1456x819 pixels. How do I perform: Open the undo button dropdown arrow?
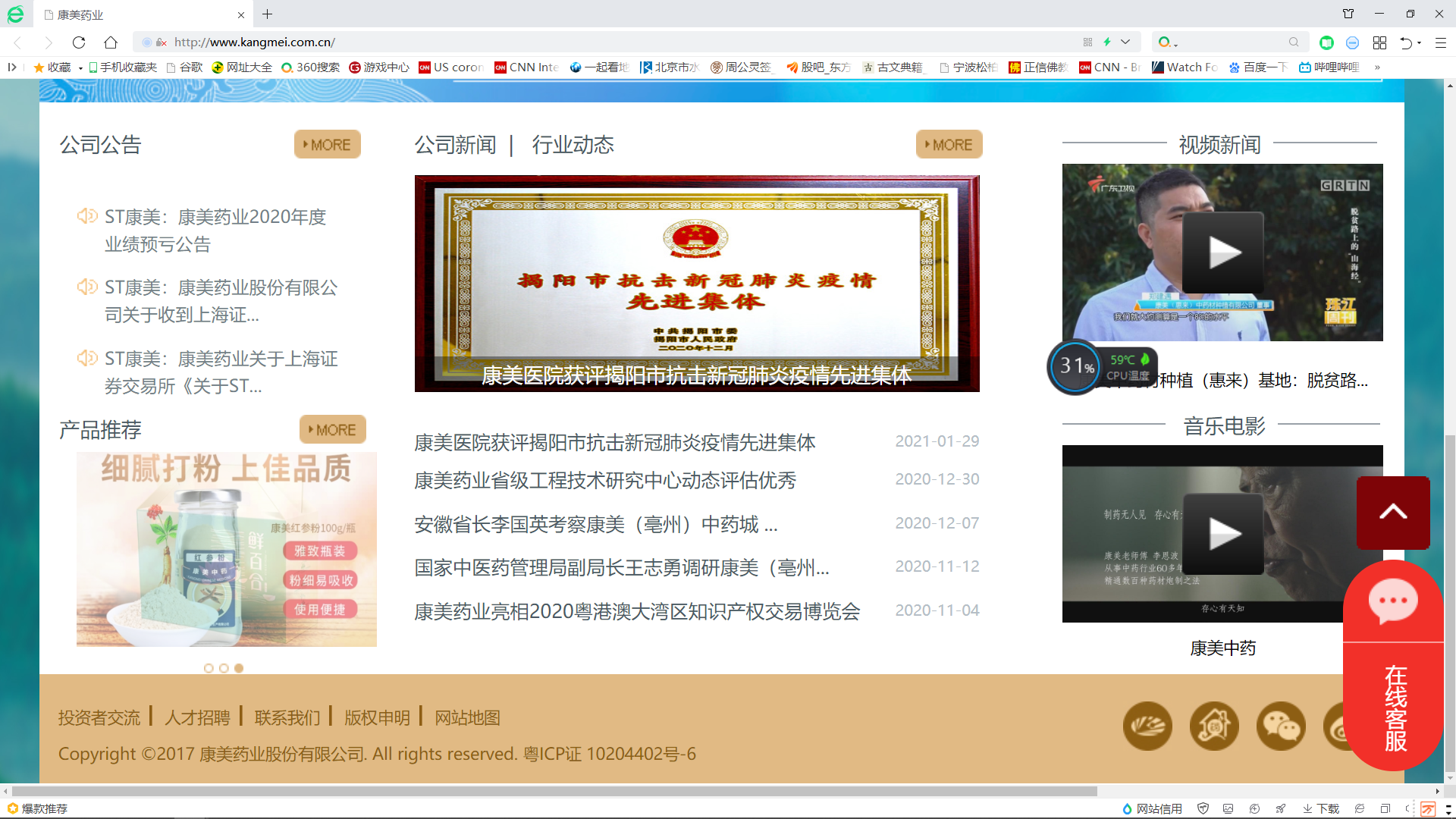click(1420, 42)
